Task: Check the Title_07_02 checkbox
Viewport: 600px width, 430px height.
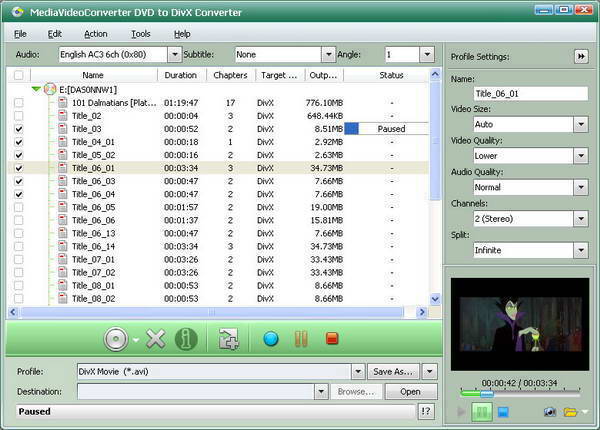Action: click(18, 272)
